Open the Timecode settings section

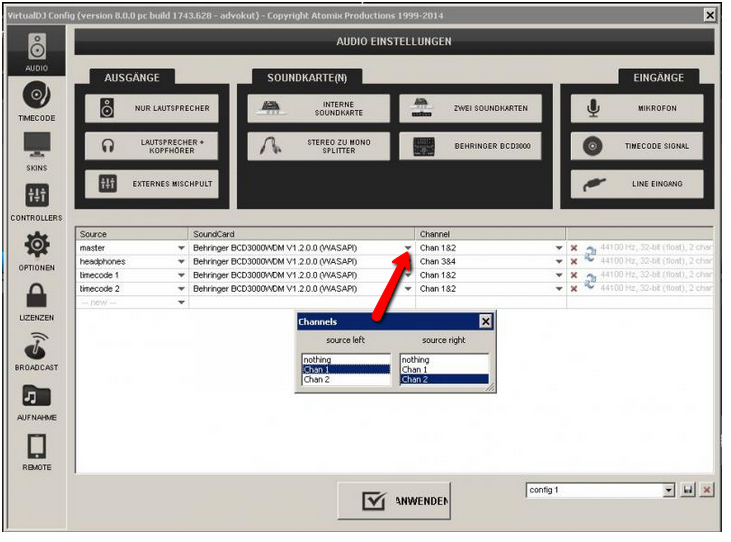(36, 101)
